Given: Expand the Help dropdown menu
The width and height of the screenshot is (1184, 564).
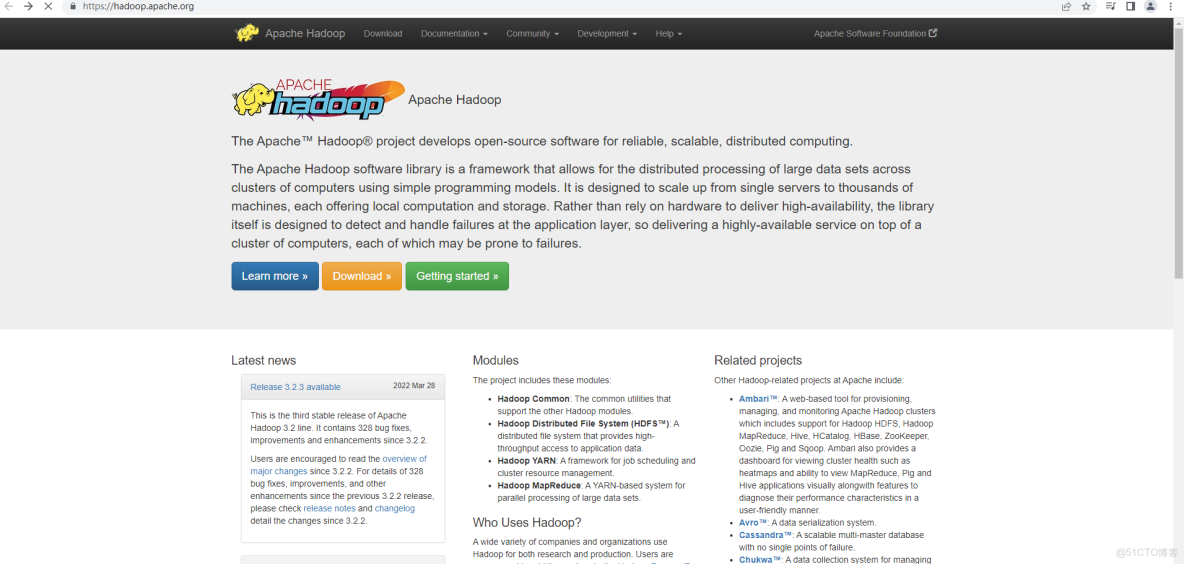Looking at the screenshot, I should point(668,33).
